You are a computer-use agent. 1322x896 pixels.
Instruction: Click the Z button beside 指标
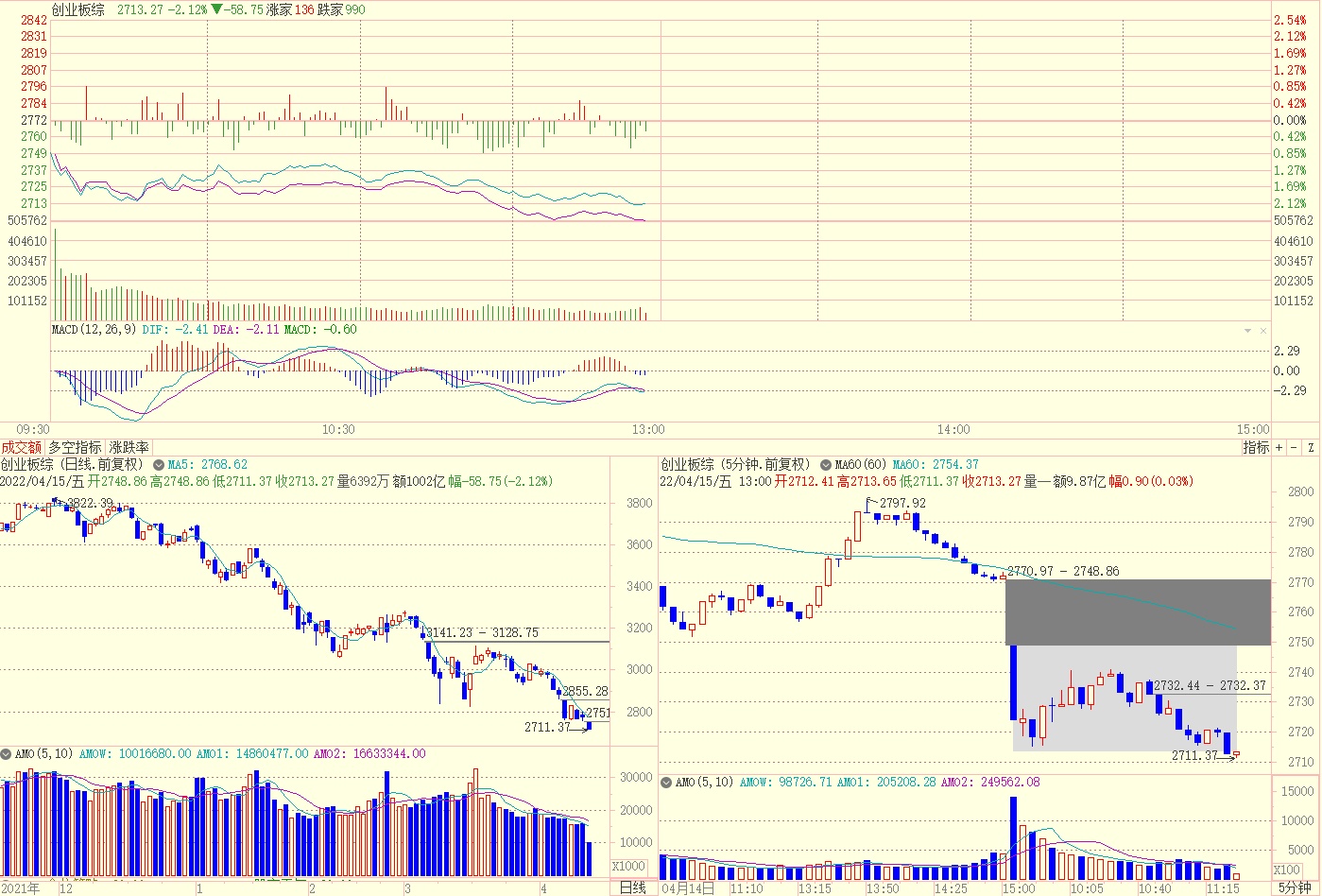(1311, 447)
